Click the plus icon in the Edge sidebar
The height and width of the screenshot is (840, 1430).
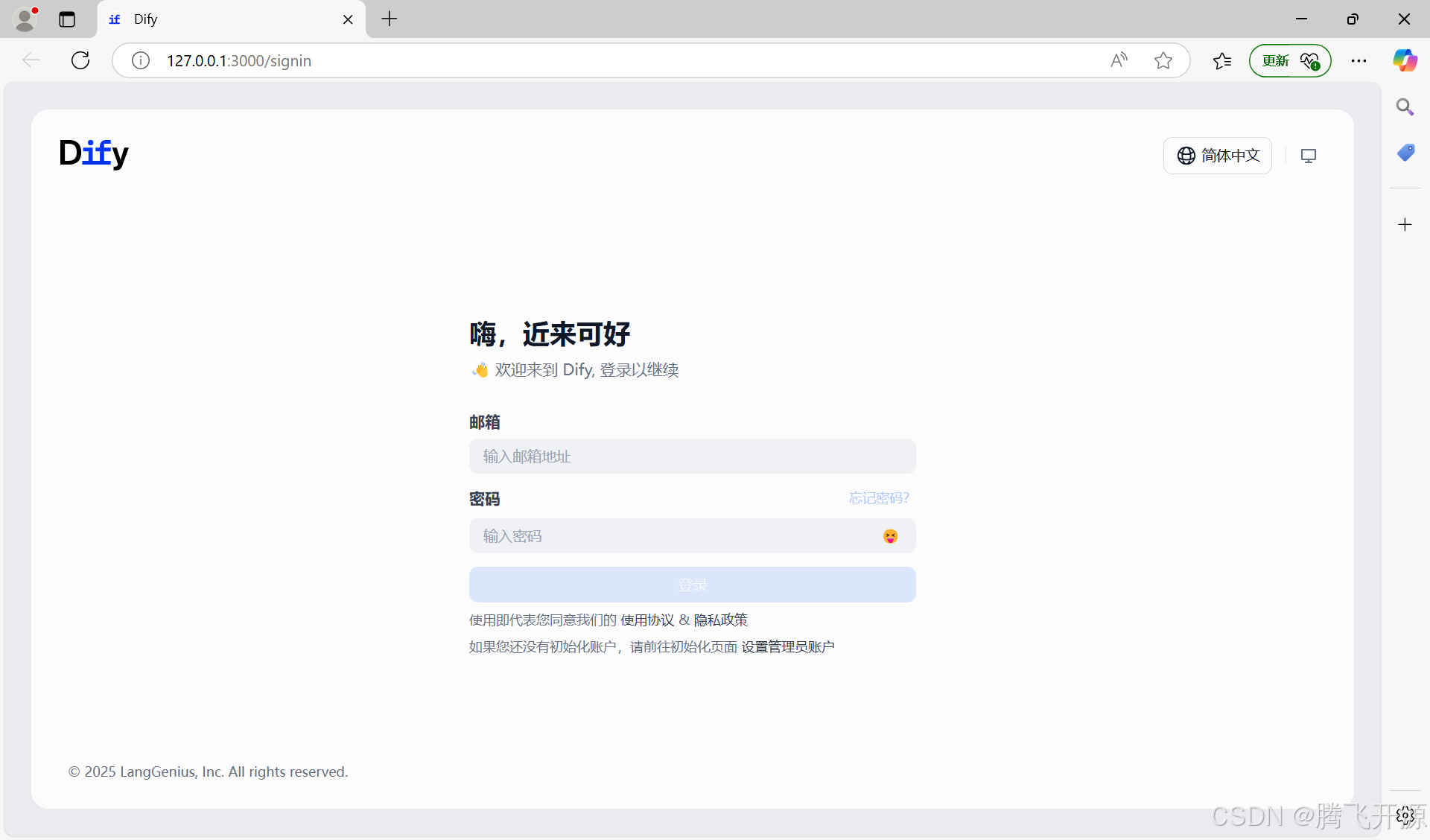pyautogui.click(x=1405, y=224)
